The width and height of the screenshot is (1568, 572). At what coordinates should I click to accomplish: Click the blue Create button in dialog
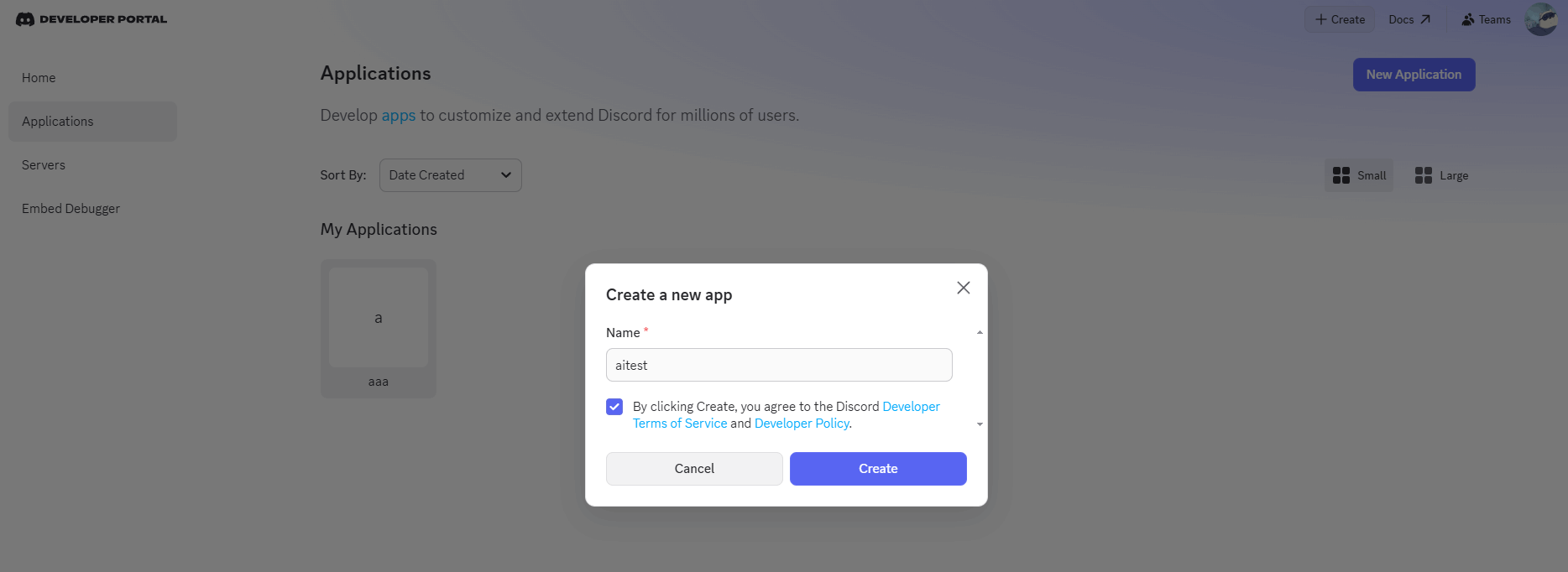[878, 469]
